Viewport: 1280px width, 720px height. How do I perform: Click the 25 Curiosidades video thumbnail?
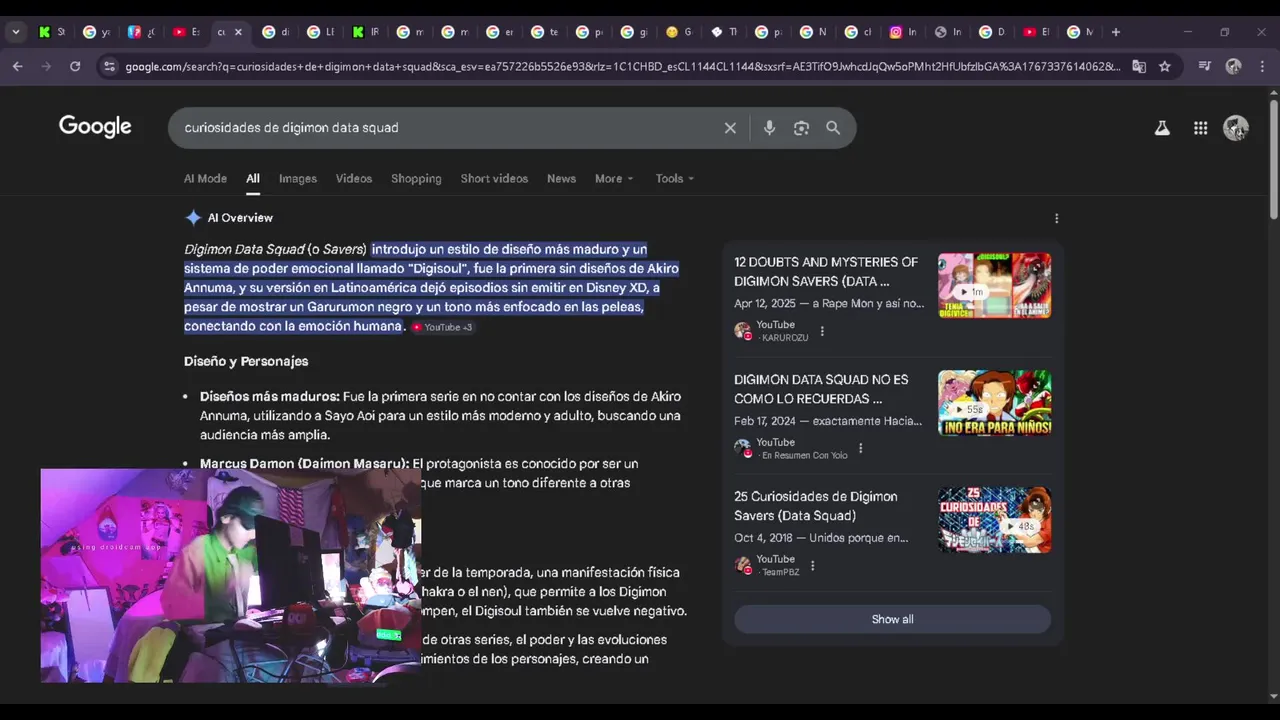coord(994,520)
